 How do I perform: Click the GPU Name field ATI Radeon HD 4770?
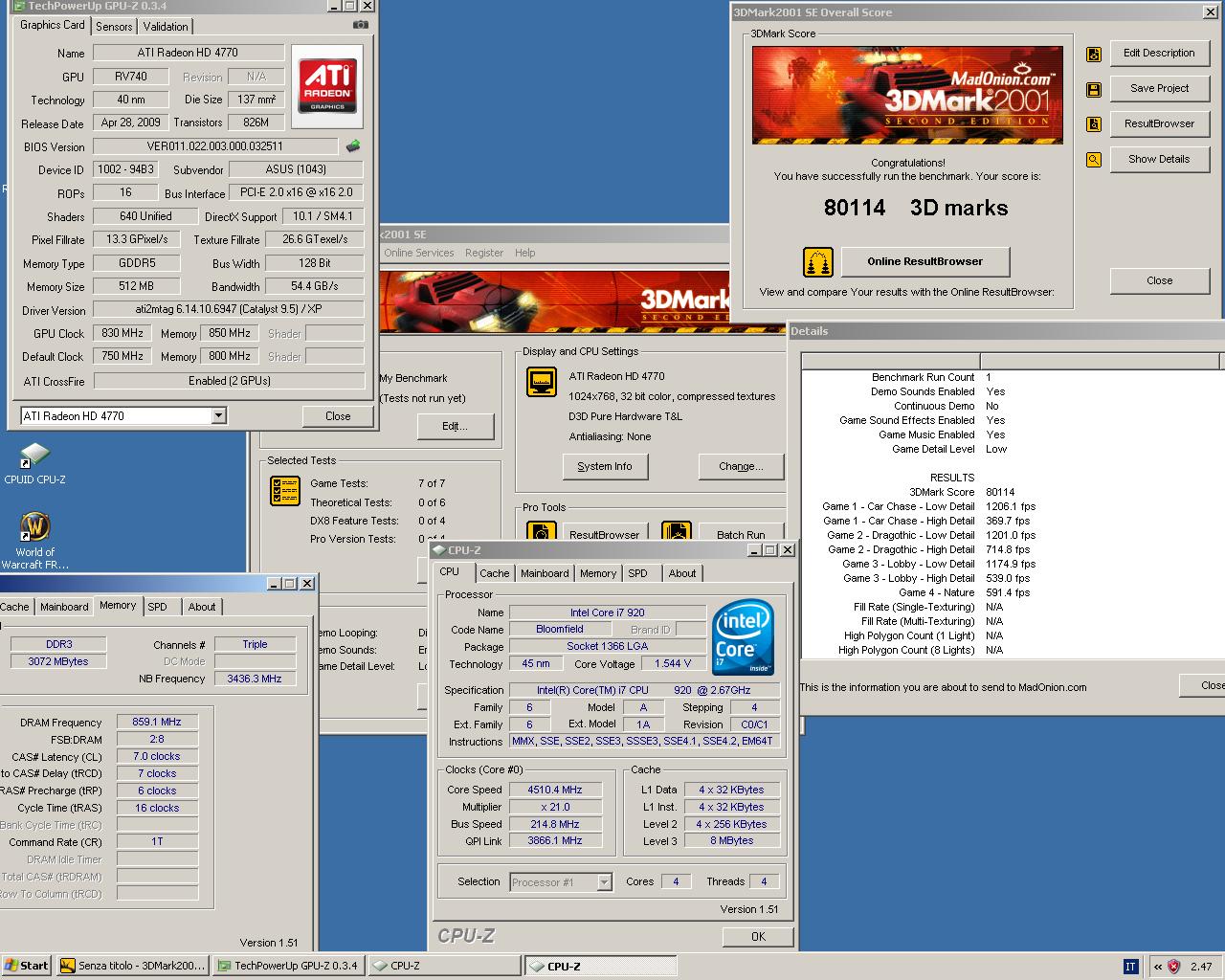click(x=189, y=53)
